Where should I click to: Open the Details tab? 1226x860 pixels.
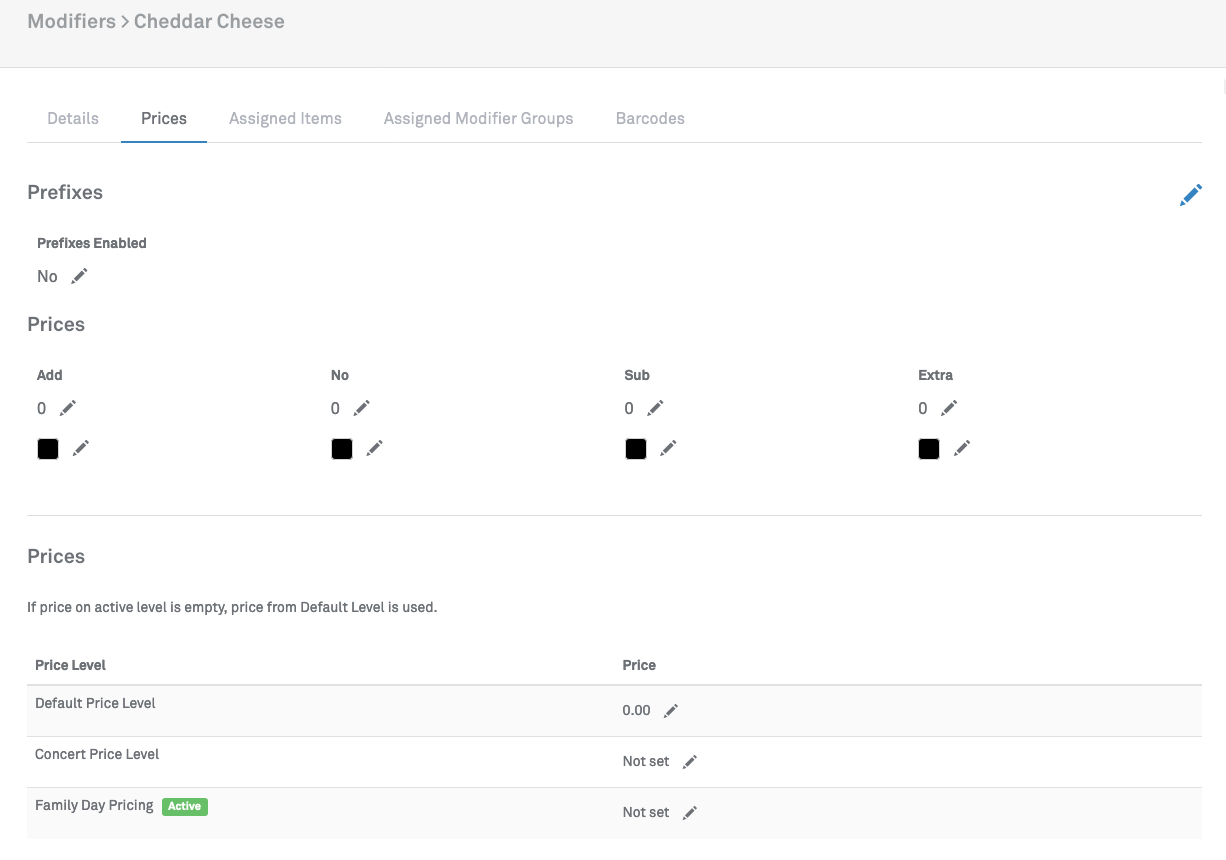[73, 118]
